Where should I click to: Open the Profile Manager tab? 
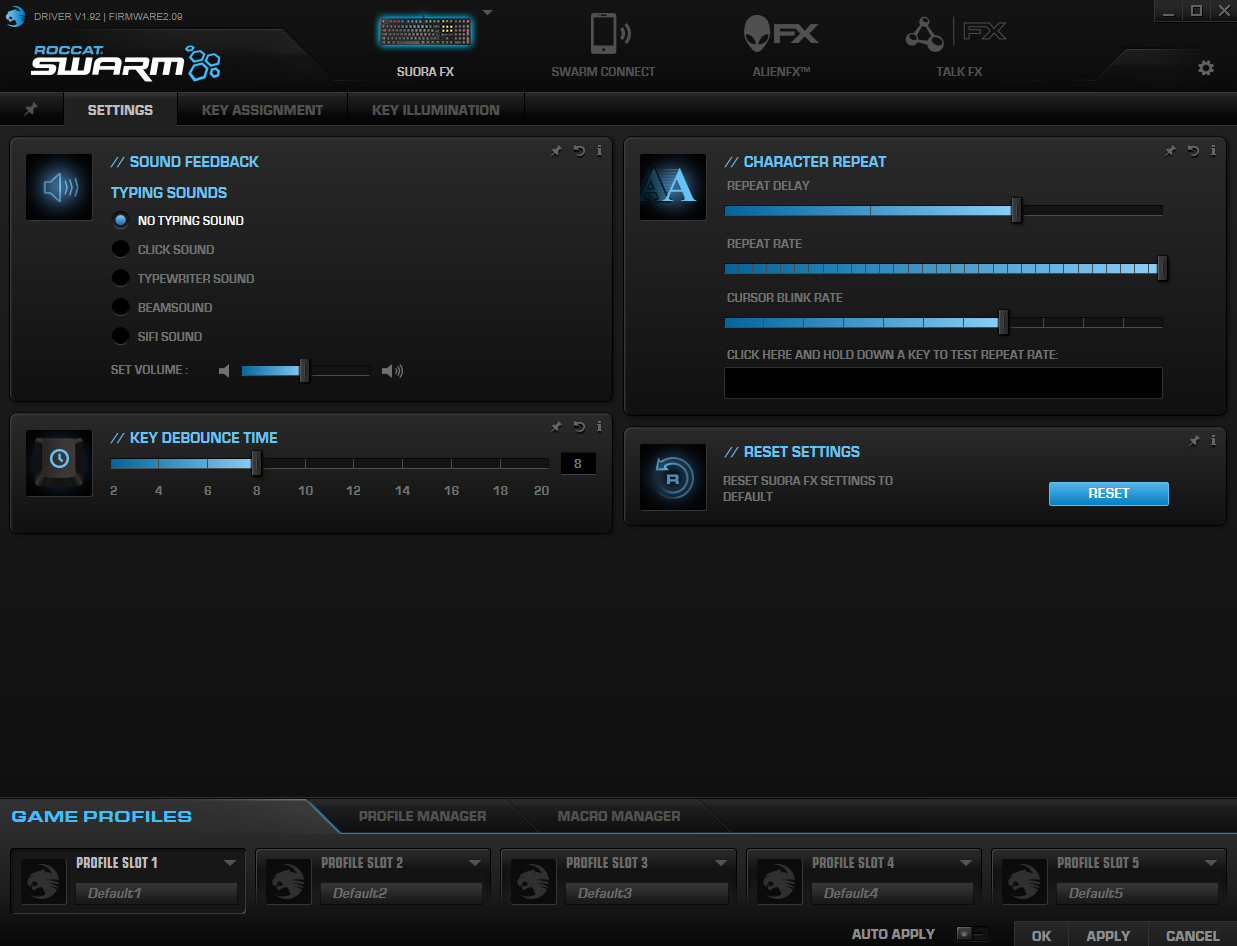tap(422, 817)
